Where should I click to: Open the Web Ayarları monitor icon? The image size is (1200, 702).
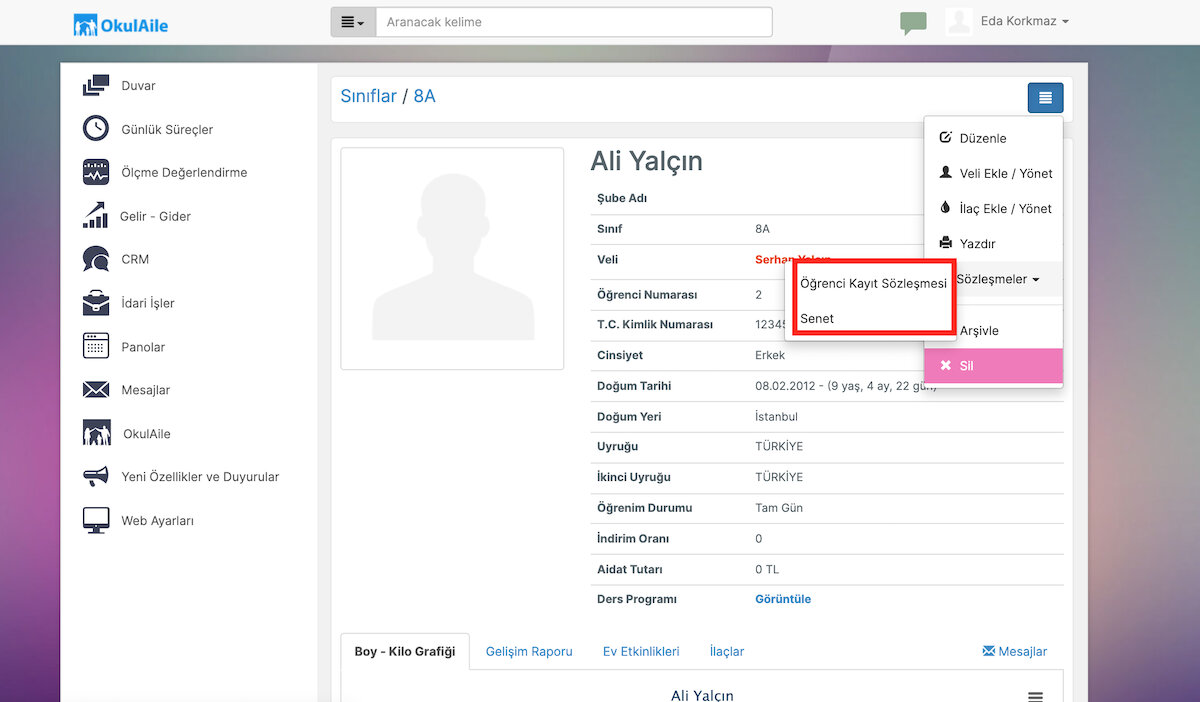pyautogui.click(x=96, y=520)
